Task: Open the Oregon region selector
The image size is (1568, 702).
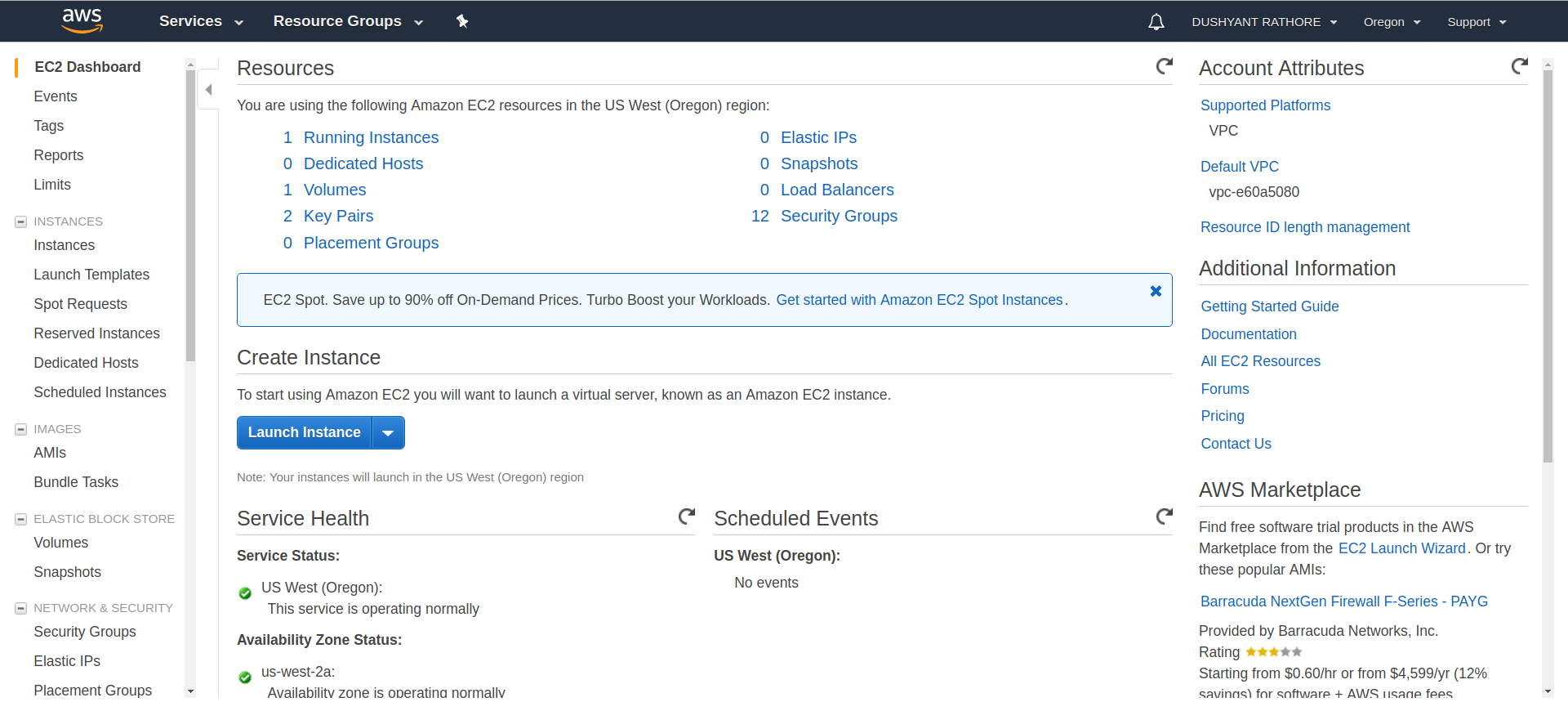Action: point(1392,22)
